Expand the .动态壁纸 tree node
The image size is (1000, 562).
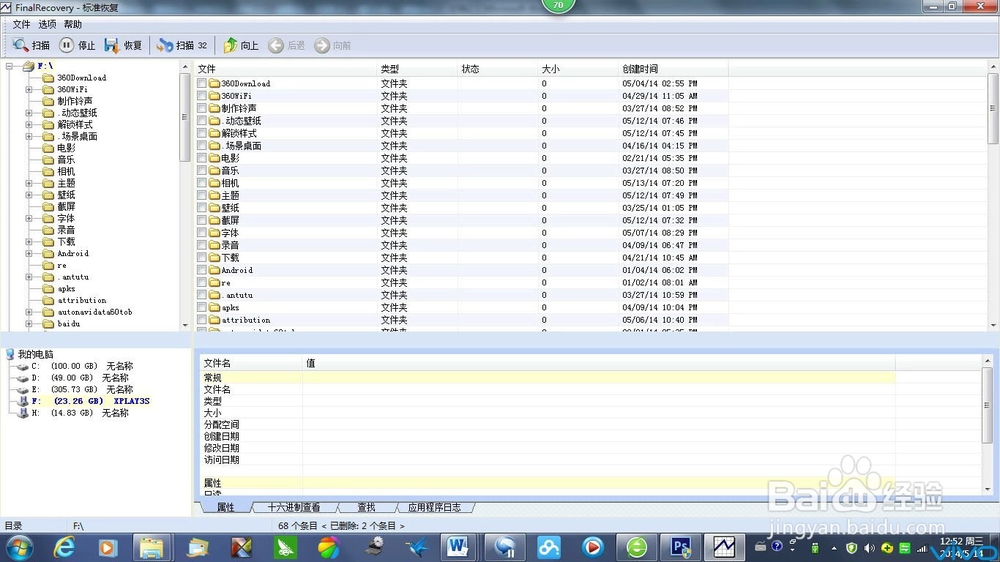click(29, 113)
